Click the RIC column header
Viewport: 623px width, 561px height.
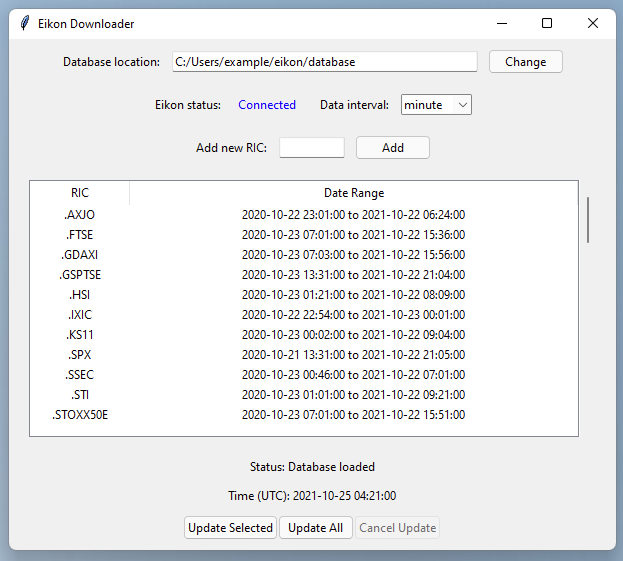pos(80,193)
